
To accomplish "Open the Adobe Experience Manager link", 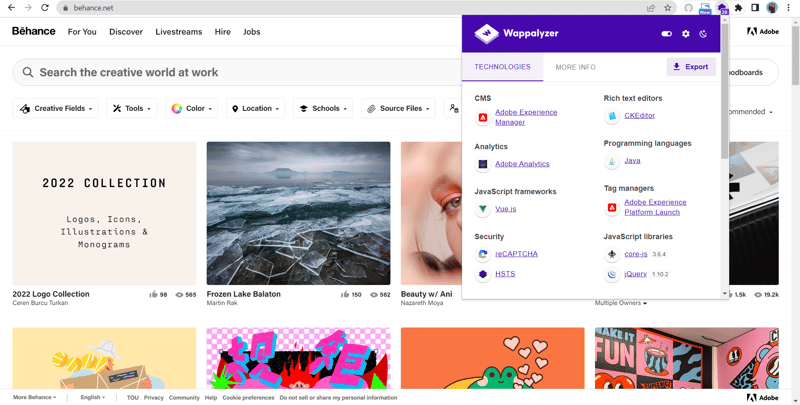I will tap(526, 117).
